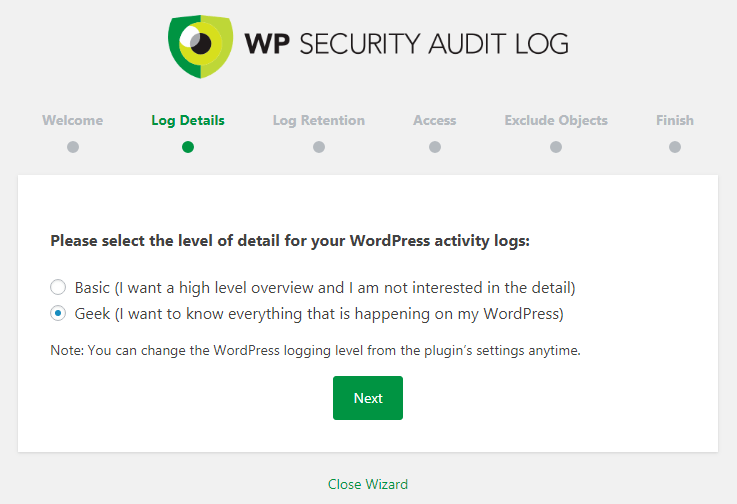Select the Basic logging level radio button
Viewport: 737px width, 504px height.
[59, 288]
